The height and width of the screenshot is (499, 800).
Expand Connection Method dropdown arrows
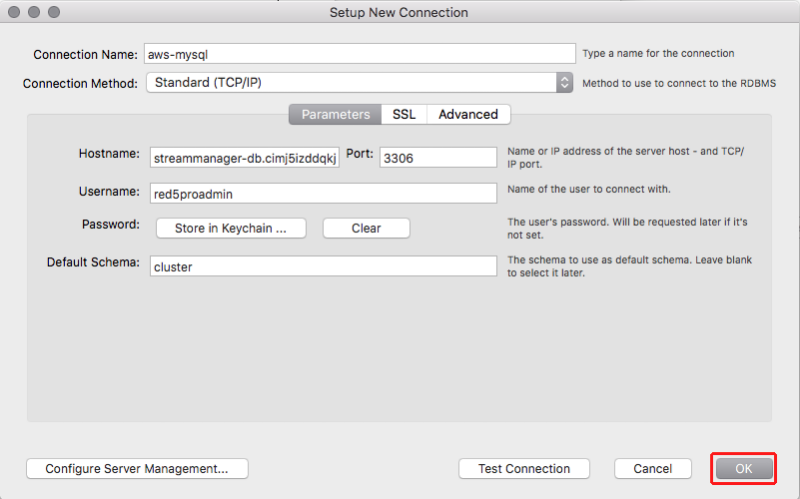[564, 83]
